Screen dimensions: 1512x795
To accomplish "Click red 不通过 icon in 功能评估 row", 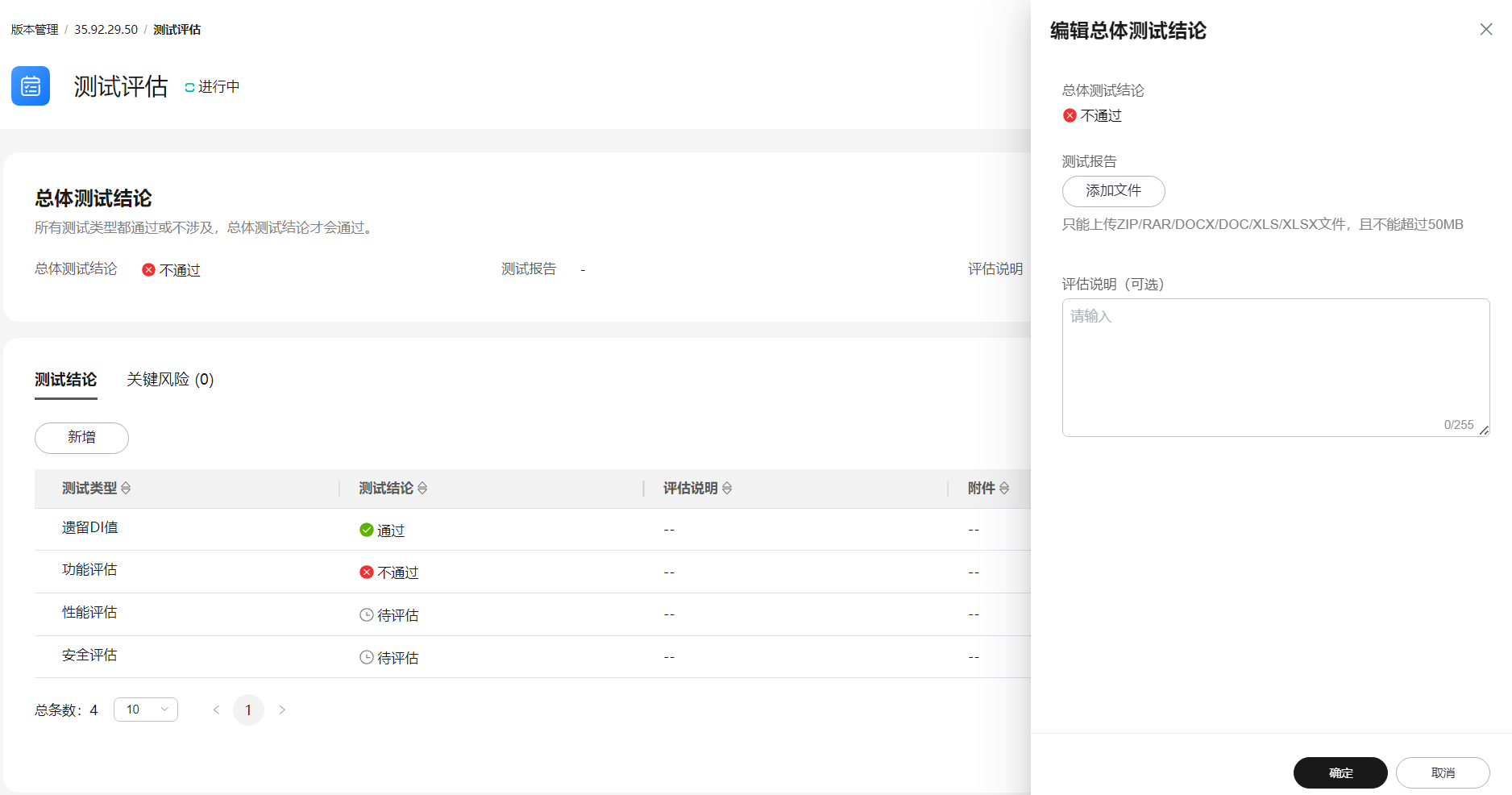I will (x=366, y=572).
